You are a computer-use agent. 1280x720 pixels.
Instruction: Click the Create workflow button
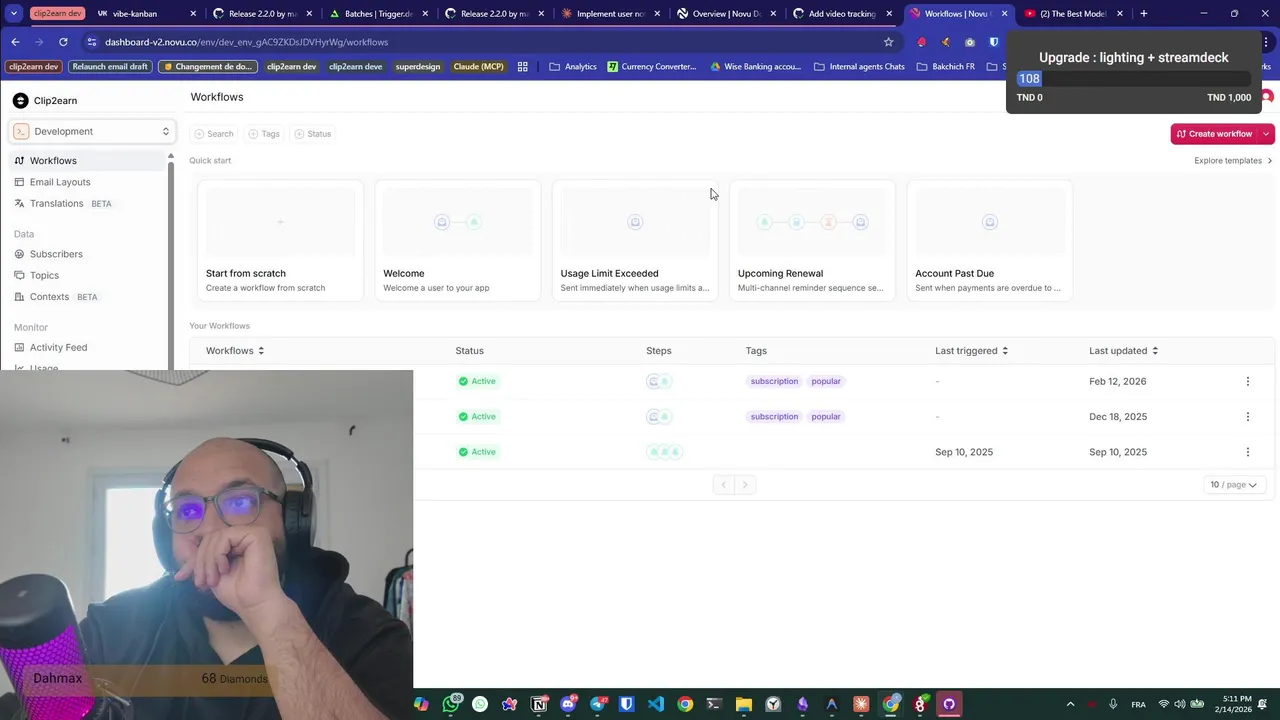1214,134
